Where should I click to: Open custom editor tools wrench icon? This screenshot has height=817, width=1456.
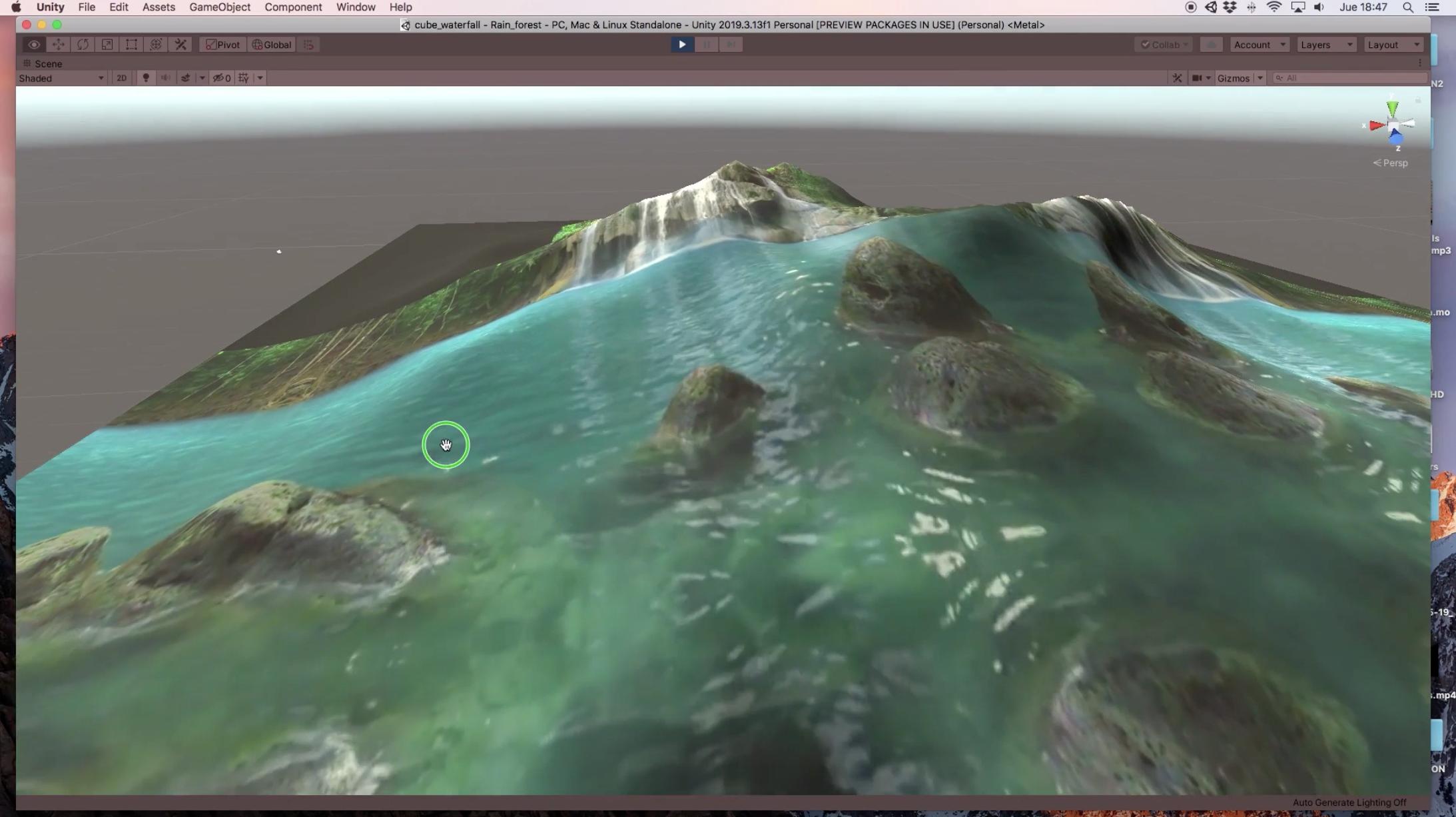[181, 45]
